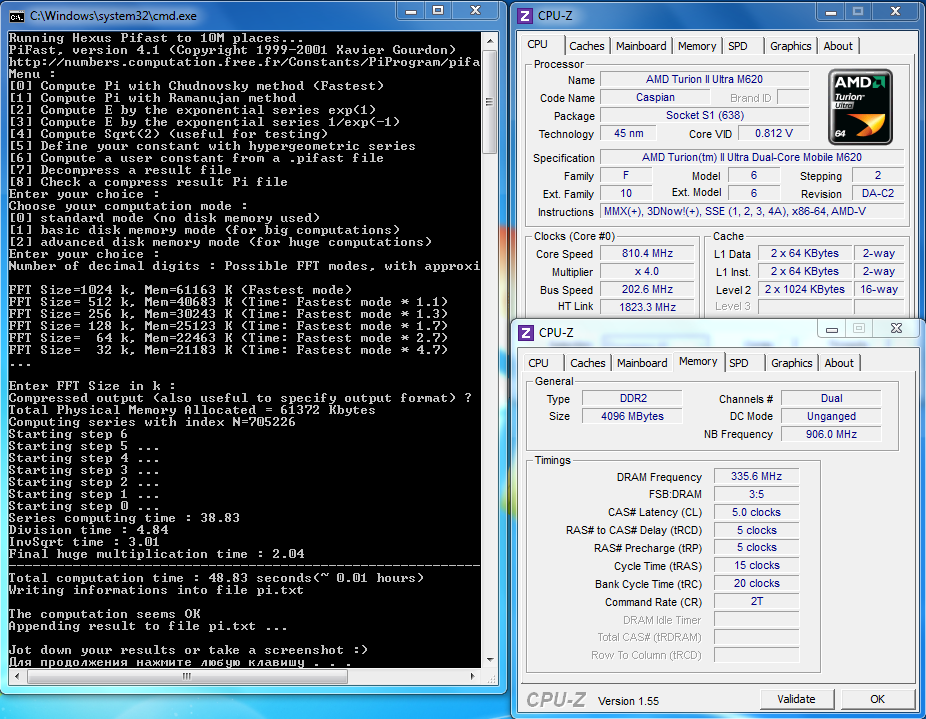The width and height of the screenshot is (926, 719).
Task: Click cmd window vertical scrollbar up arrow
Action: 490,41
